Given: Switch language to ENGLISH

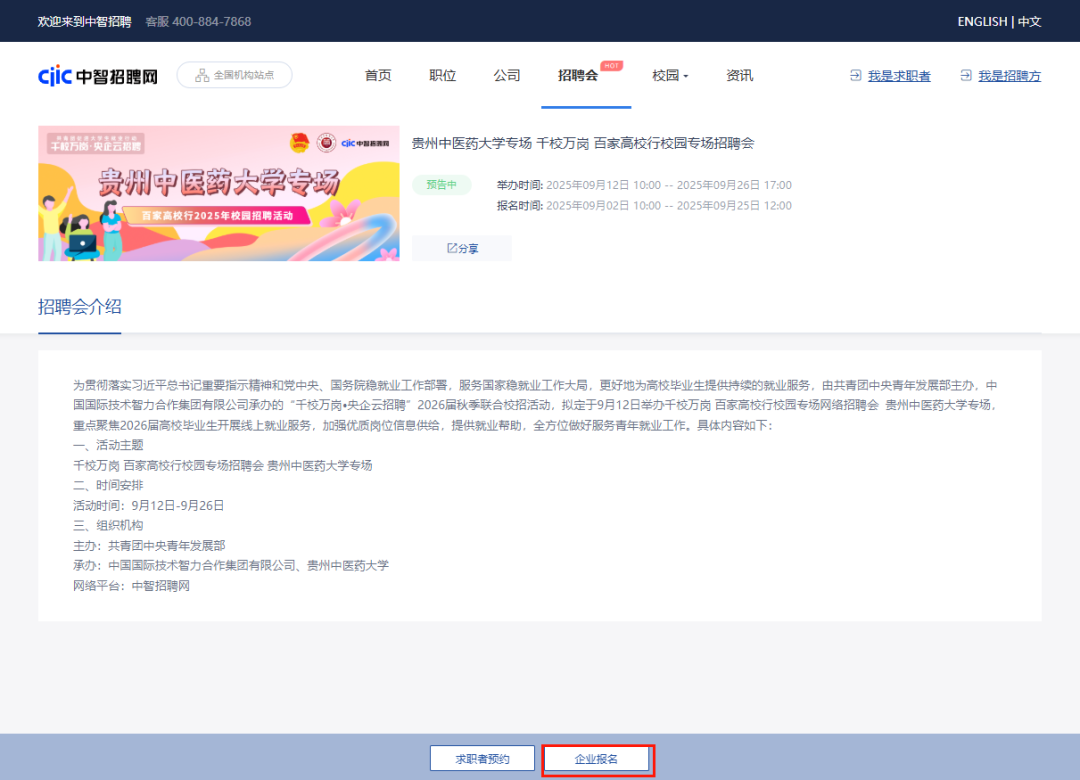Looking at the screenshot, I should pos(981,21).
